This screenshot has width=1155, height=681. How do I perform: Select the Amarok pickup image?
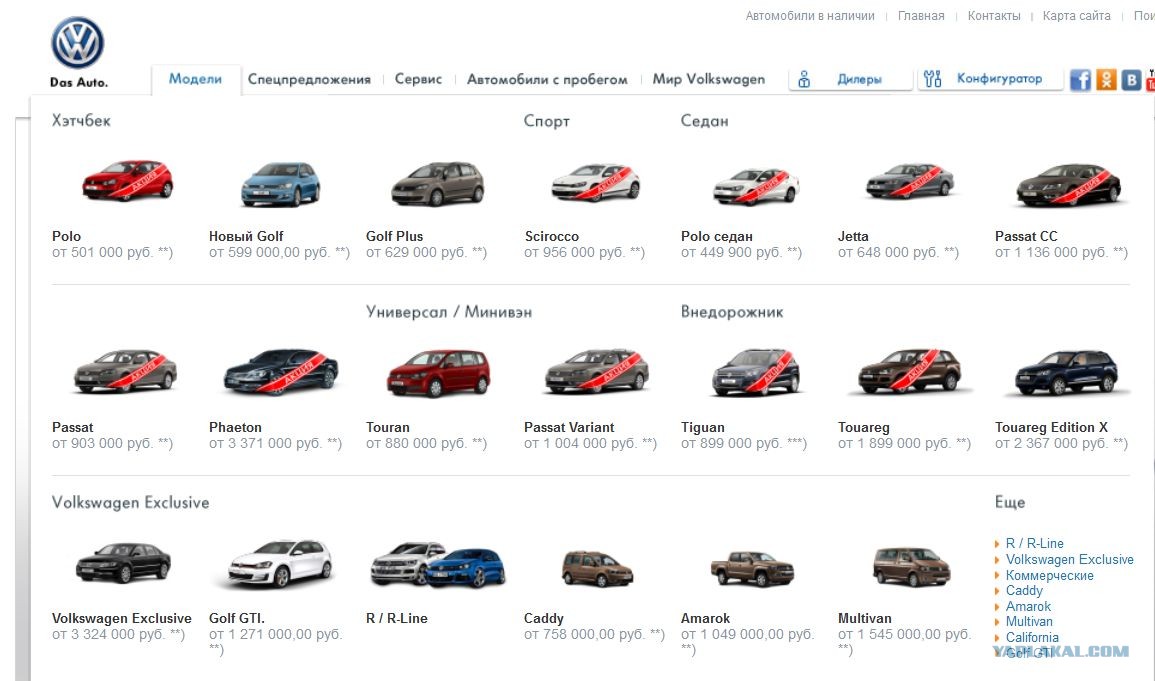point(752,569)
